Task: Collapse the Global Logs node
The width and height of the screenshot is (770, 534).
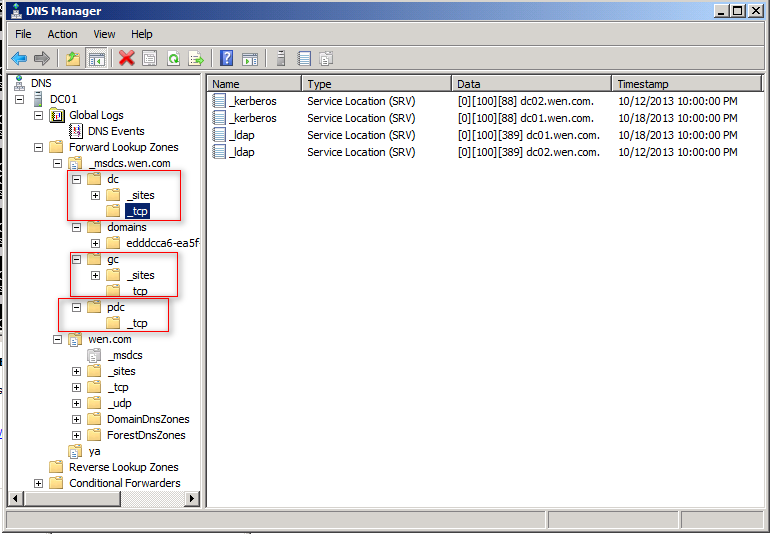Action: 38,115
